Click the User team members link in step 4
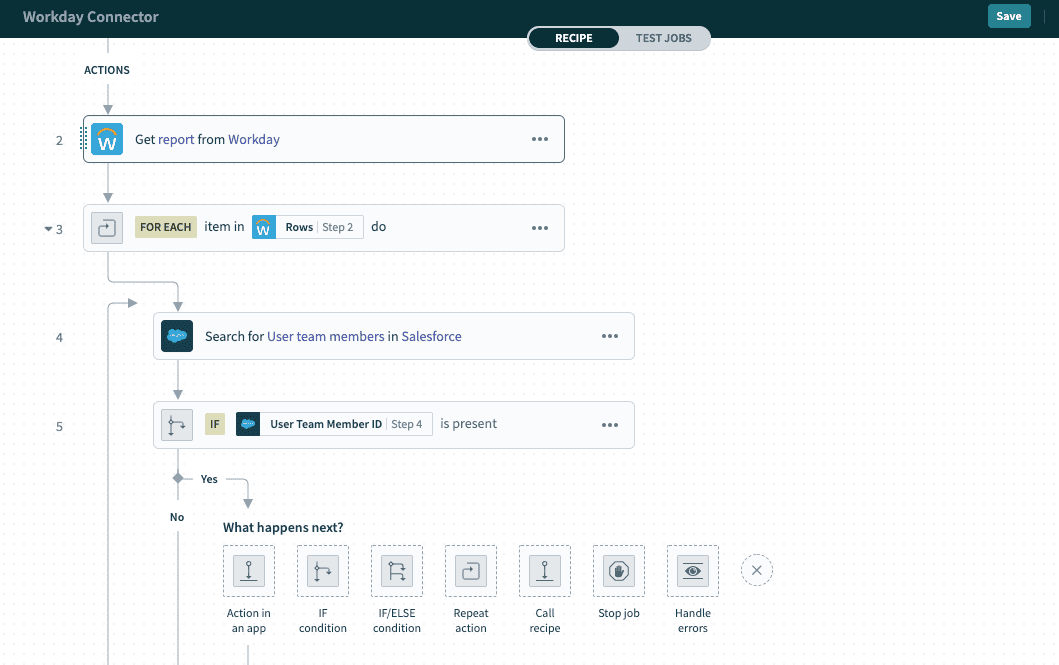The image size is (1059, 665). 325,337
